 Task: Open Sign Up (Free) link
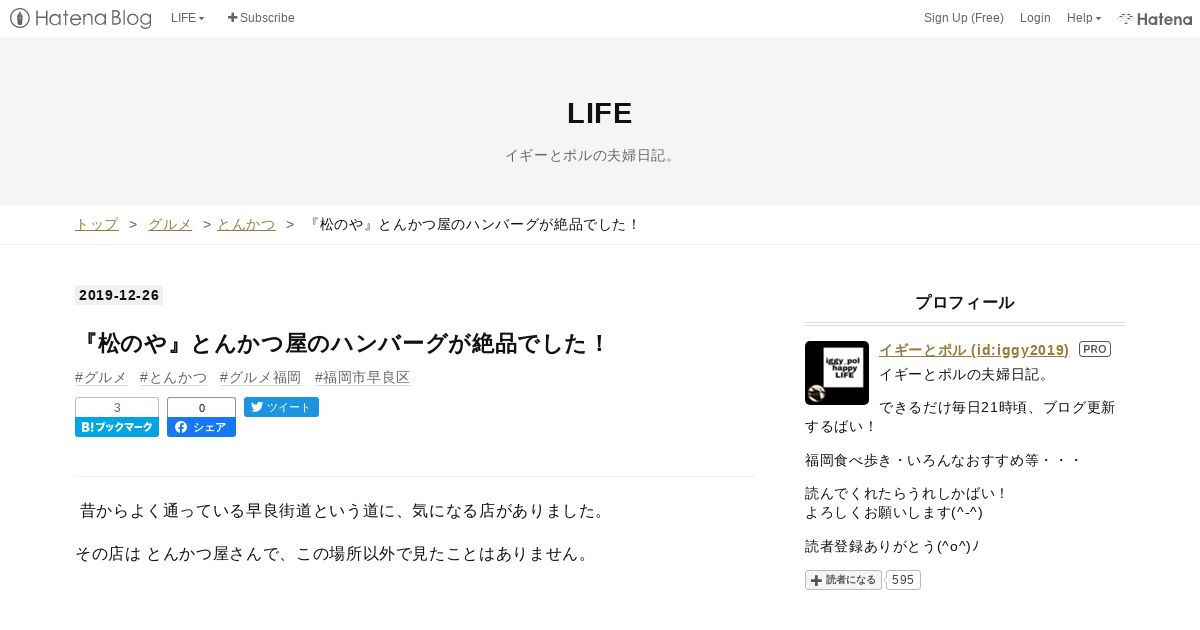click(963, 18)
